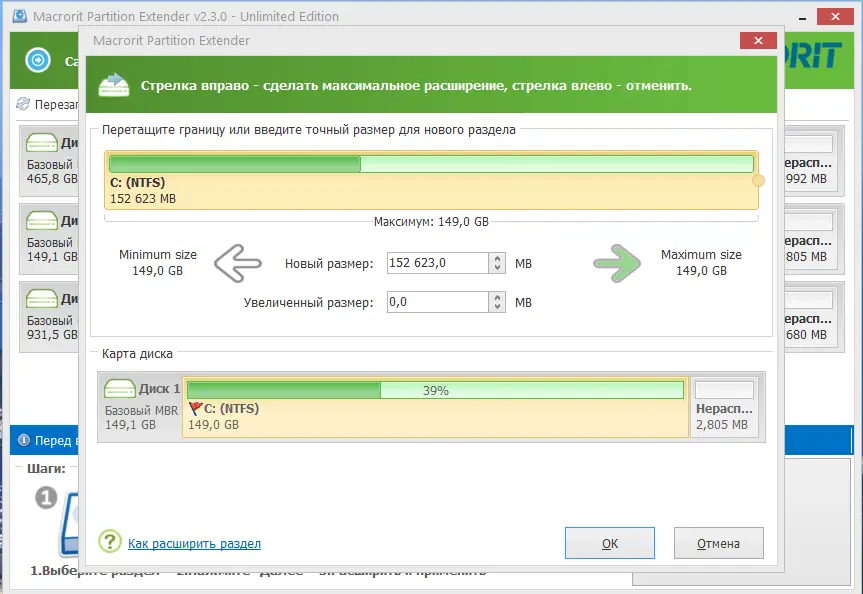Click the refresh icon next to Перезагрузить

(23, 104)
